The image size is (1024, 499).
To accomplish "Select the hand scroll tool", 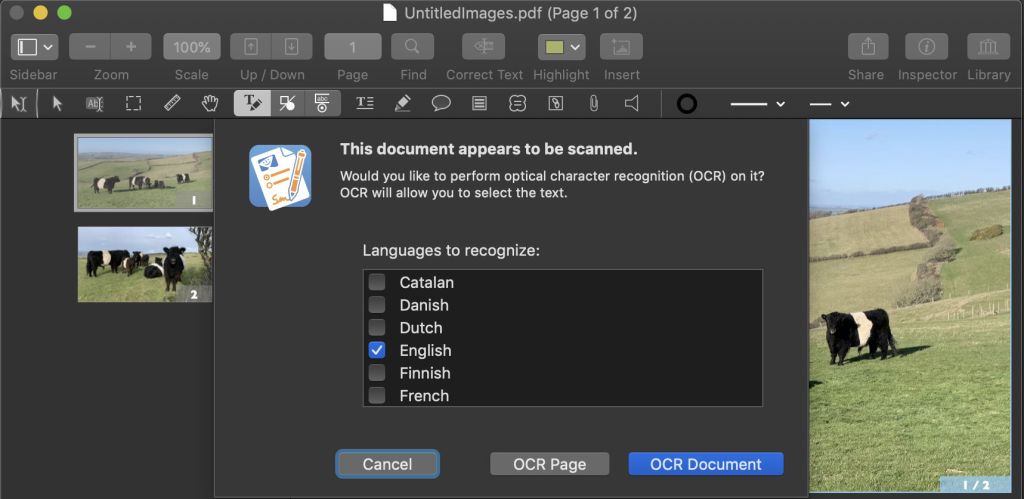I will (210, 103).
